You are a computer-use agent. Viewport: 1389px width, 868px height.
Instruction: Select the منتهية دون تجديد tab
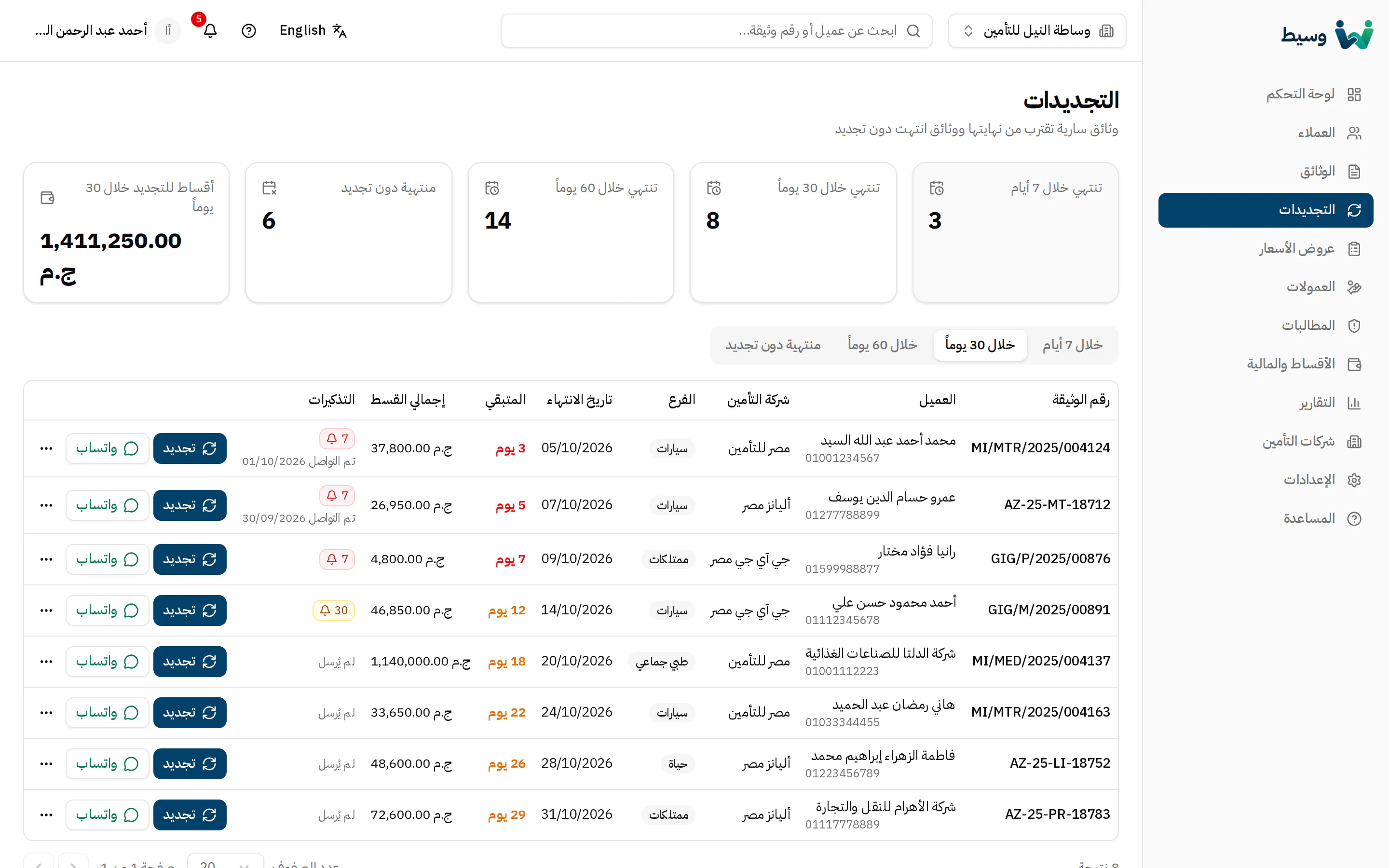(773, 345)
